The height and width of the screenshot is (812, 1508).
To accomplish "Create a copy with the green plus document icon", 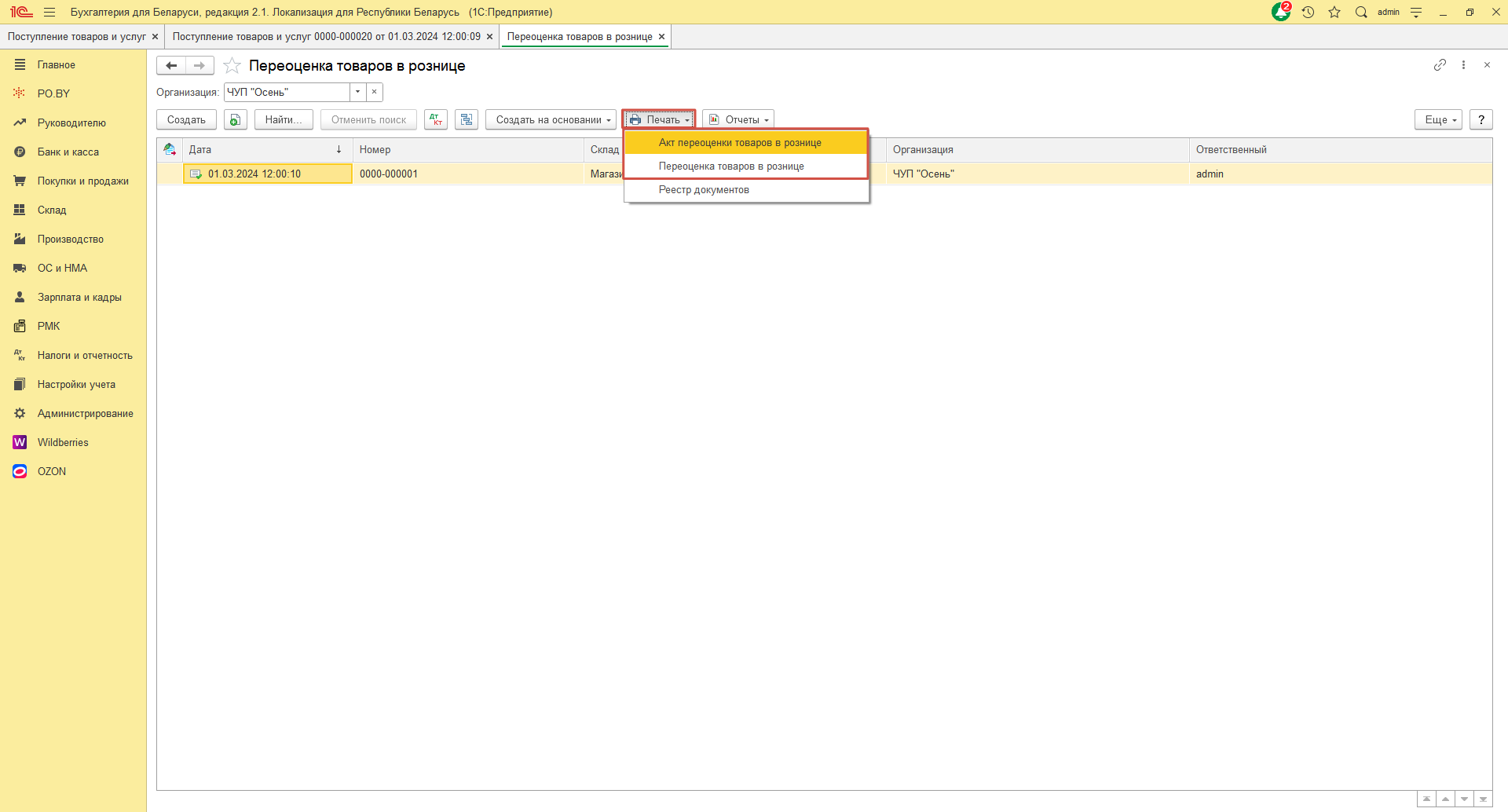I will tap(235, 119).
